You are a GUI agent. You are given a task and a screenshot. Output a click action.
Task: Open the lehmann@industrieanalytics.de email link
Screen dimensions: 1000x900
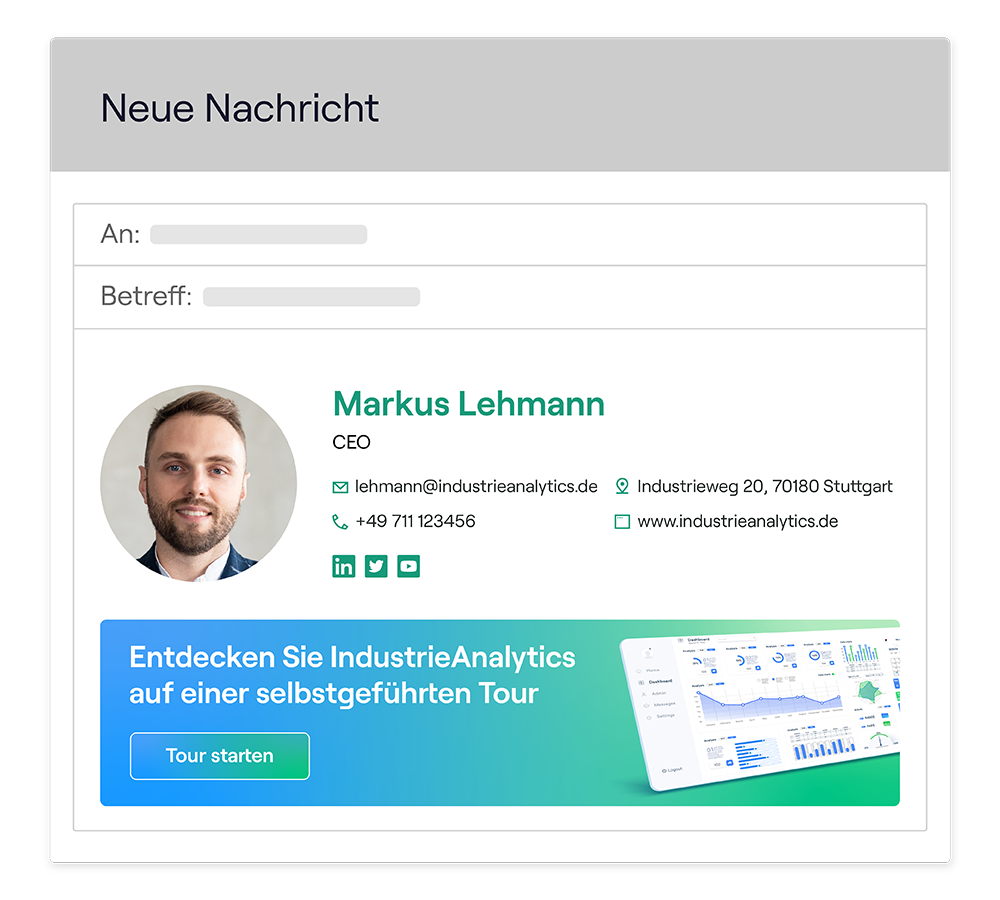[476, 487]
